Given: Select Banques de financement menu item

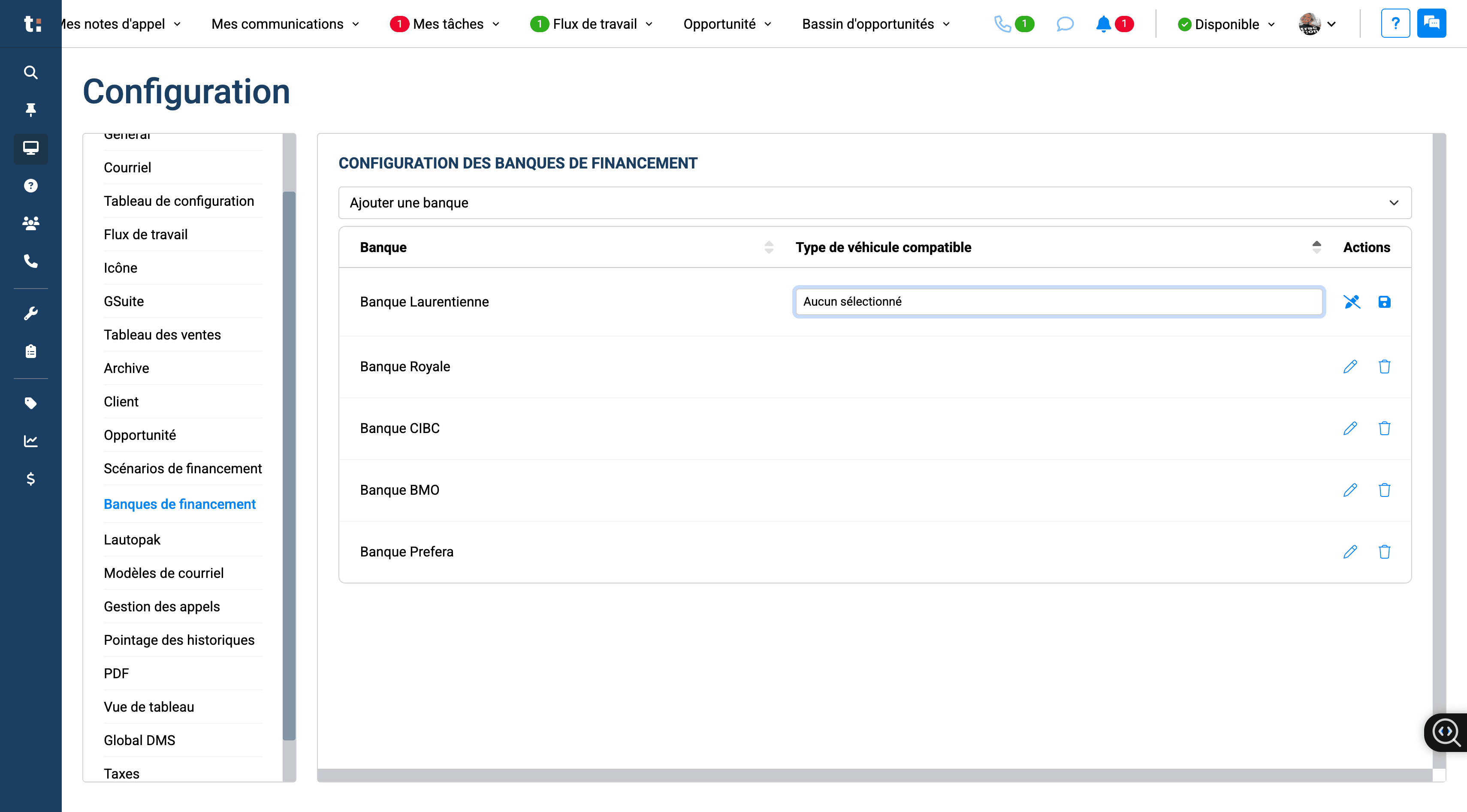Looking at the screenshot, I should click(179, 504).
